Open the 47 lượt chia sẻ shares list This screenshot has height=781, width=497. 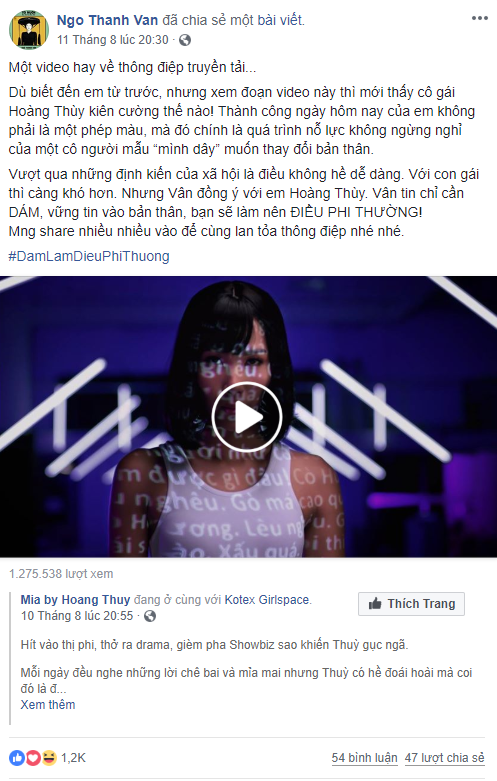pos(444,758)
